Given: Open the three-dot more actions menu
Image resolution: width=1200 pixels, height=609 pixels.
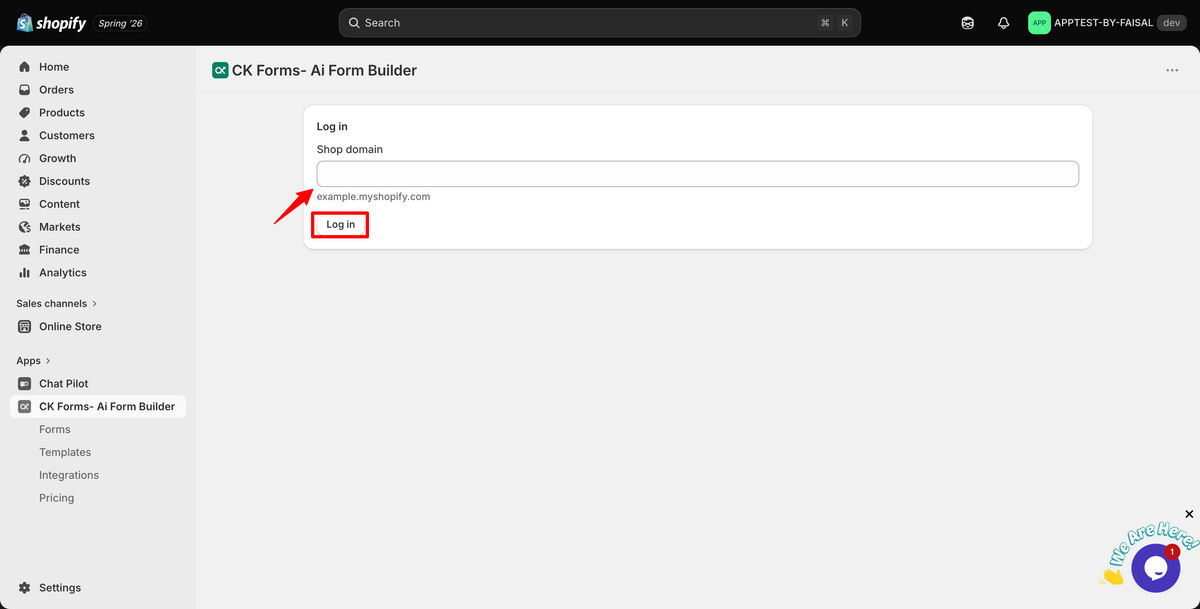Looking at the screenshot, I should [1172, 70].
